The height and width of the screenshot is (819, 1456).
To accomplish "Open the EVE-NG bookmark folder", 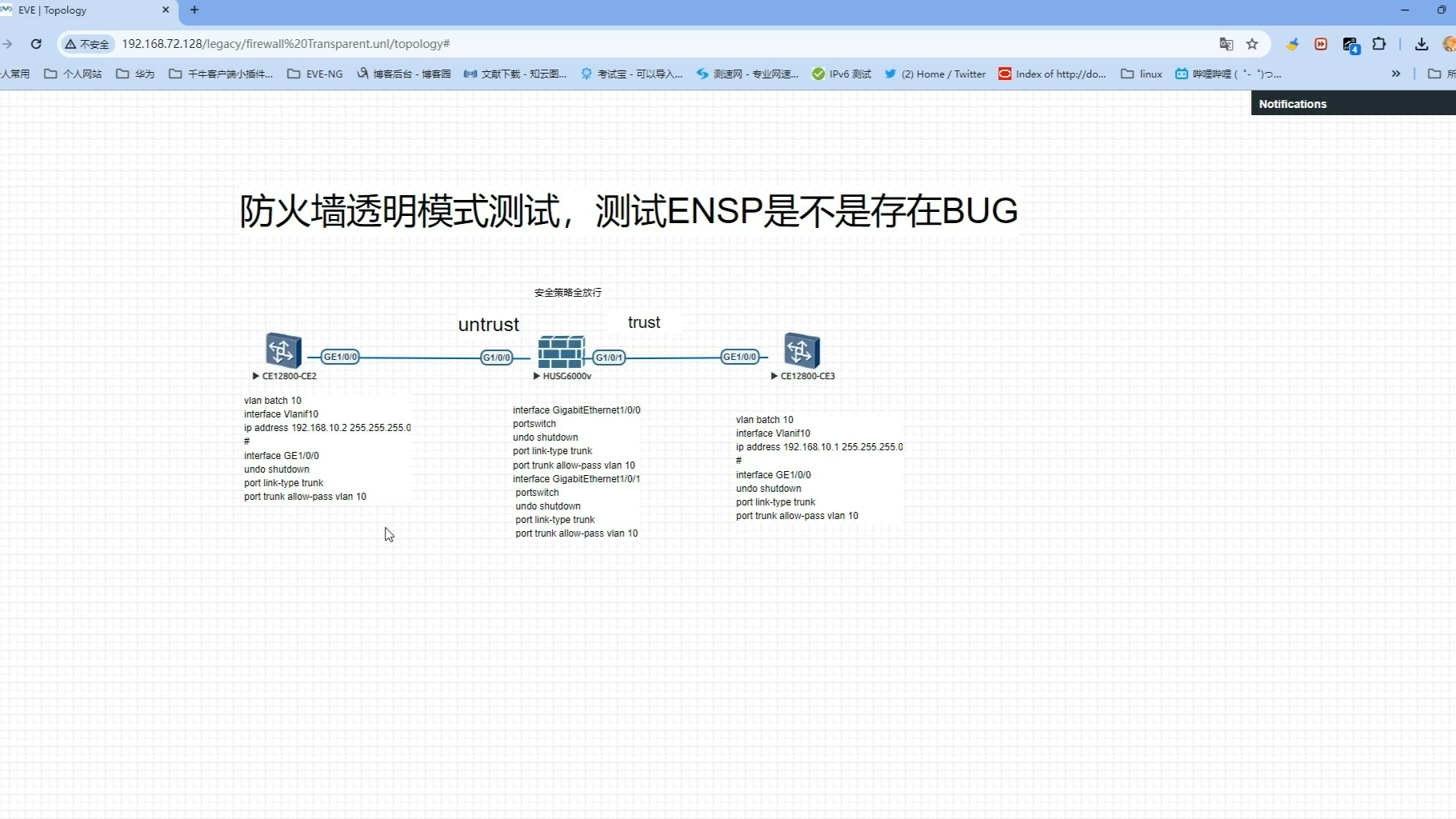I will 315,74.
